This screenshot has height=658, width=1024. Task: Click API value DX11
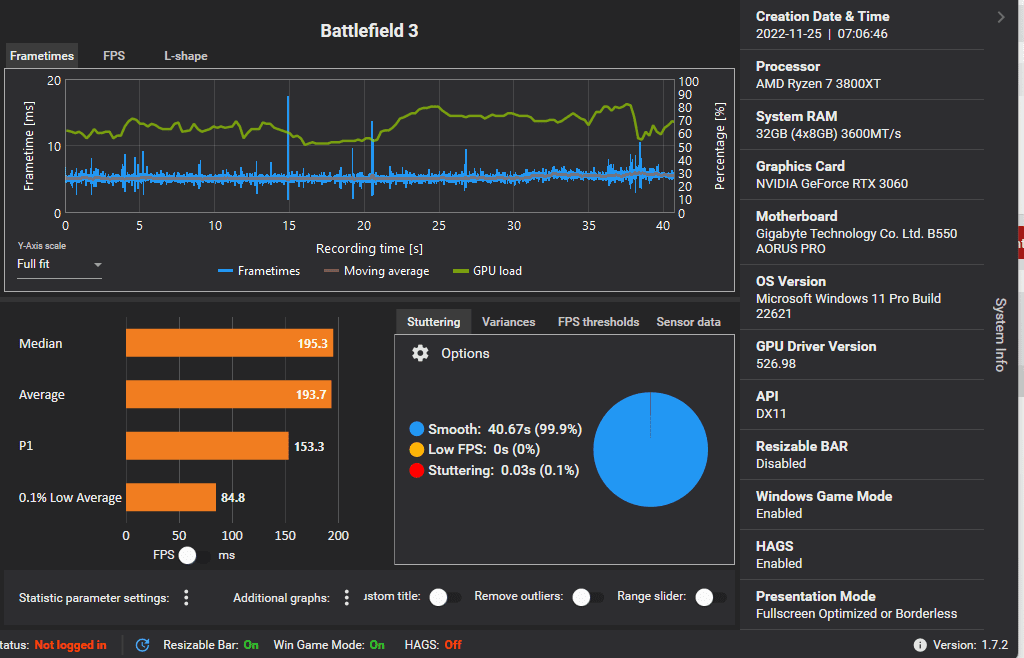click(771, 414)
